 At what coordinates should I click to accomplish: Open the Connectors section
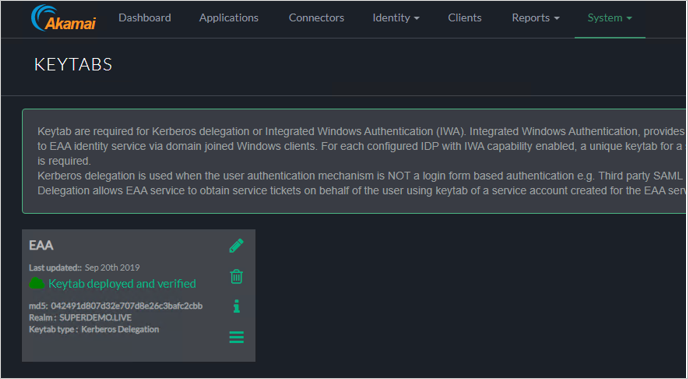[x=316, y=18]
